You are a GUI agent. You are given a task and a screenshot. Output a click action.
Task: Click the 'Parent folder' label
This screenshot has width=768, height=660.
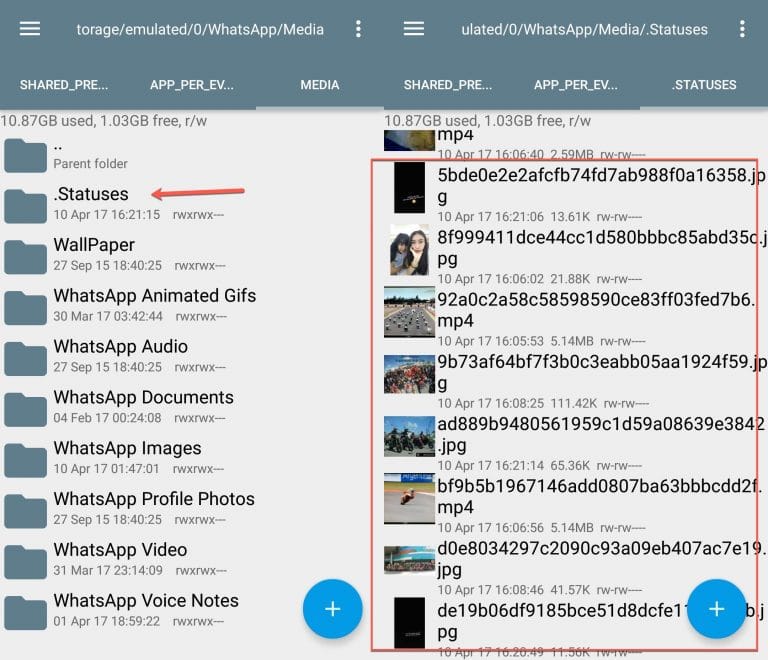[x=91, y=164]
